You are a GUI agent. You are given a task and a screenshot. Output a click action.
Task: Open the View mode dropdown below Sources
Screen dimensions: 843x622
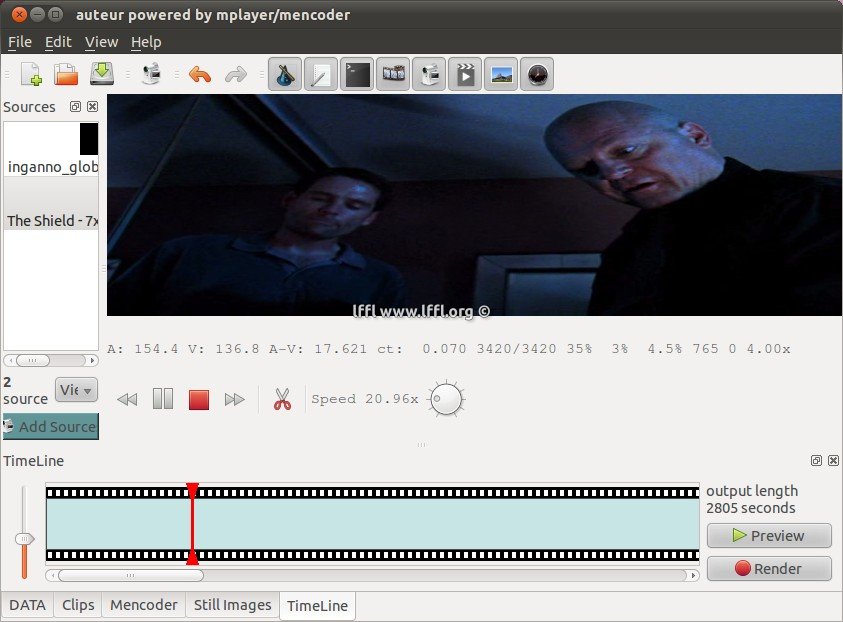click(x=76, y=389)
